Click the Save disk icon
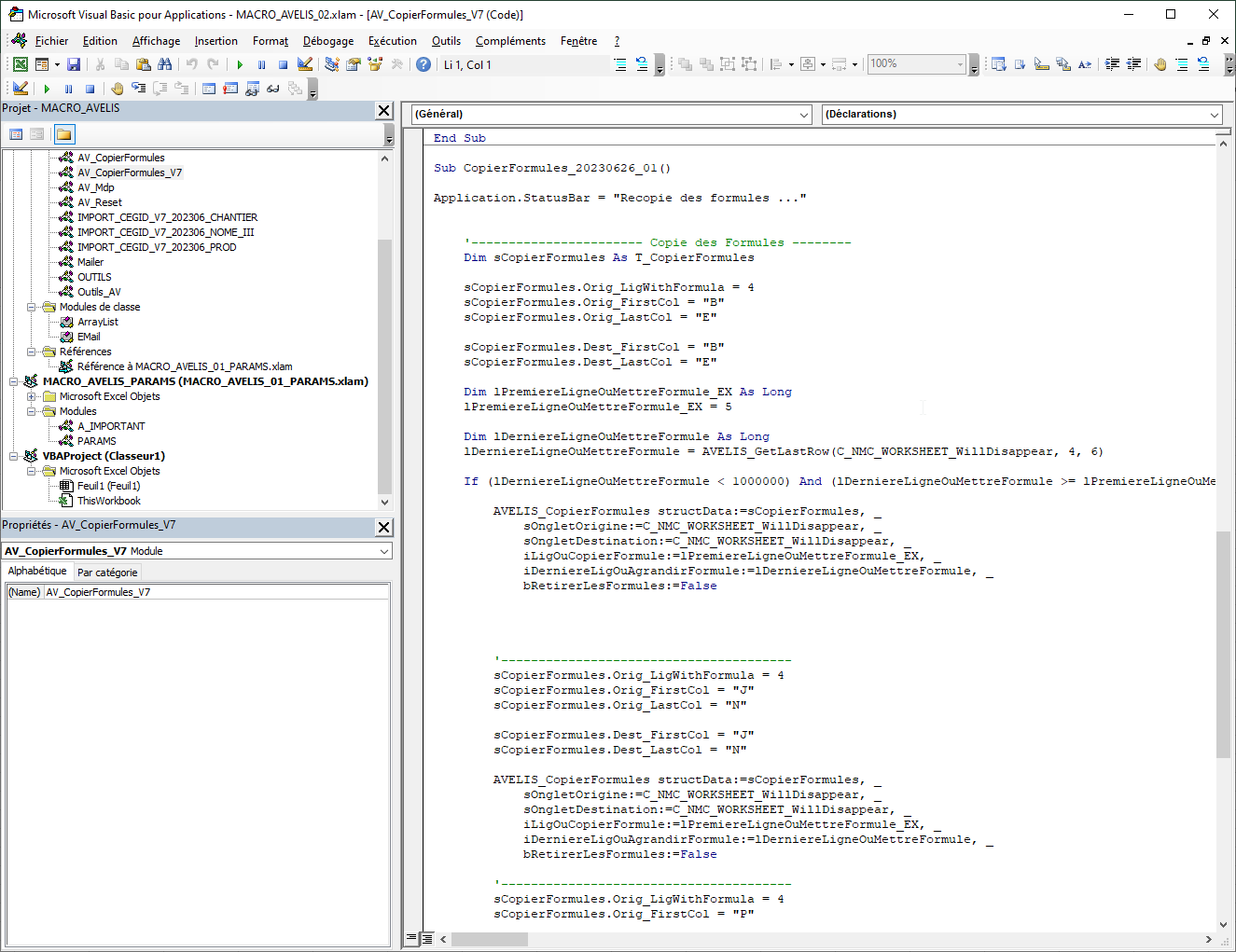 click(x=74, y=64)
